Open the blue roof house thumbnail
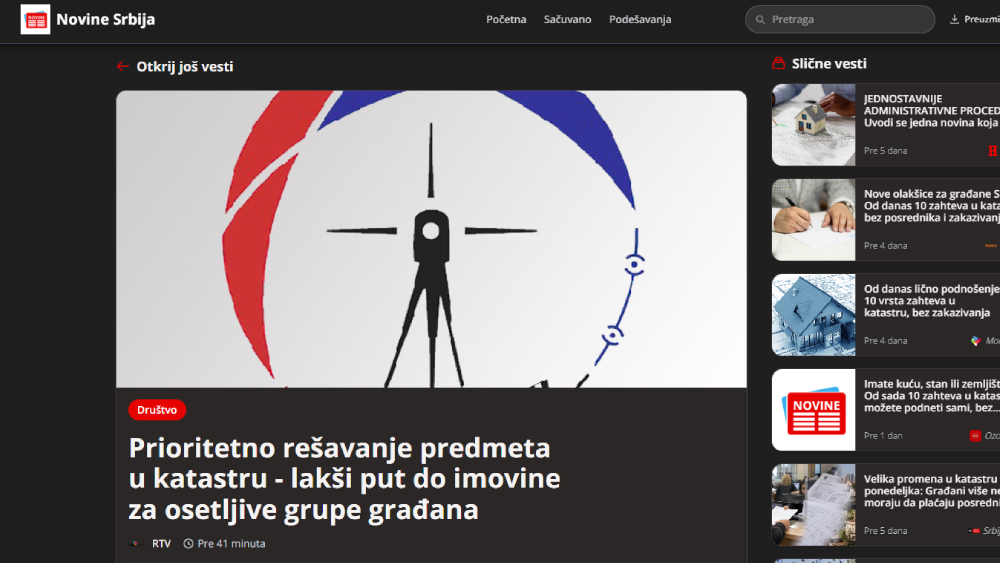Screen dimensions: 1000x563 pos(813,315)
